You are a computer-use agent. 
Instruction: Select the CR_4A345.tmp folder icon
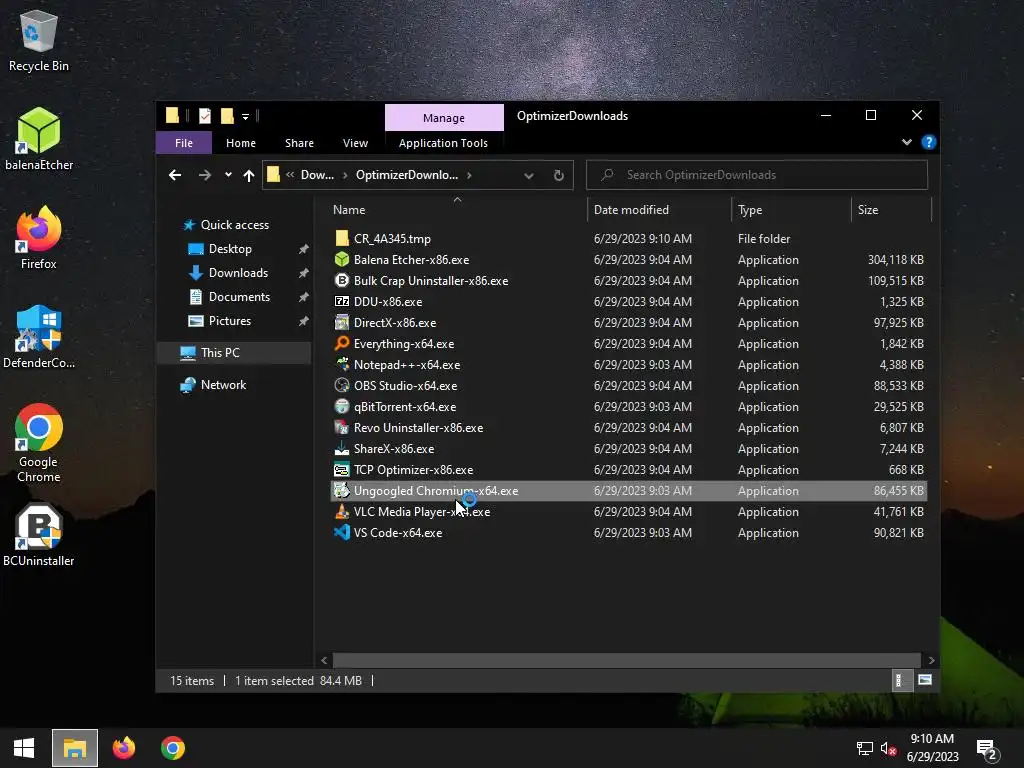pos(342,238)
